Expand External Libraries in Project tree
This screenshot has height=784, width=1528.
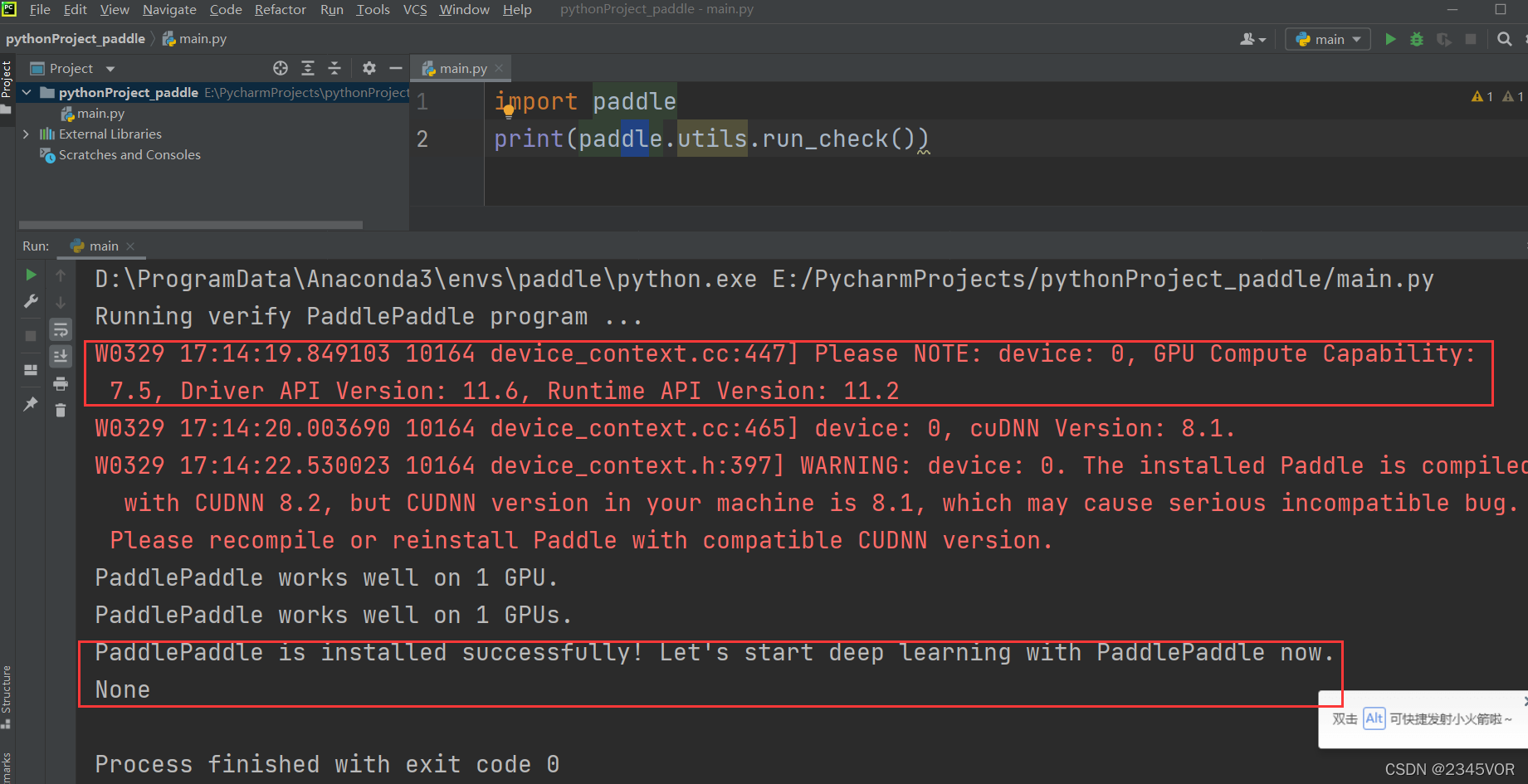(x=26, y=134)
